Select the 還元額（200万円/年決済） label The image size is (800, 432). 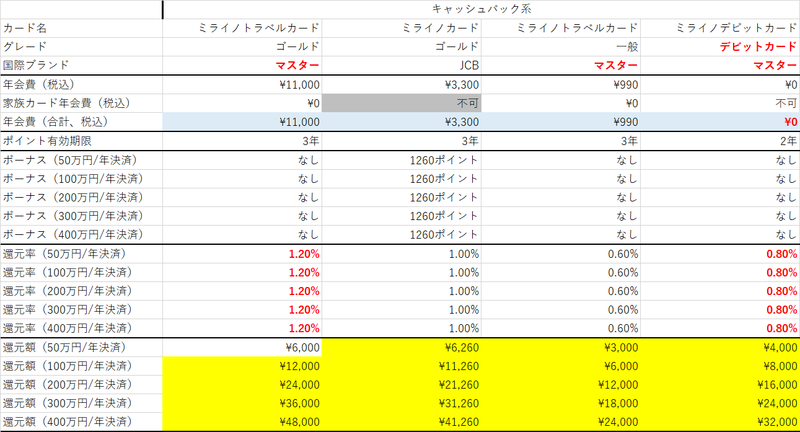pos(67,385)
